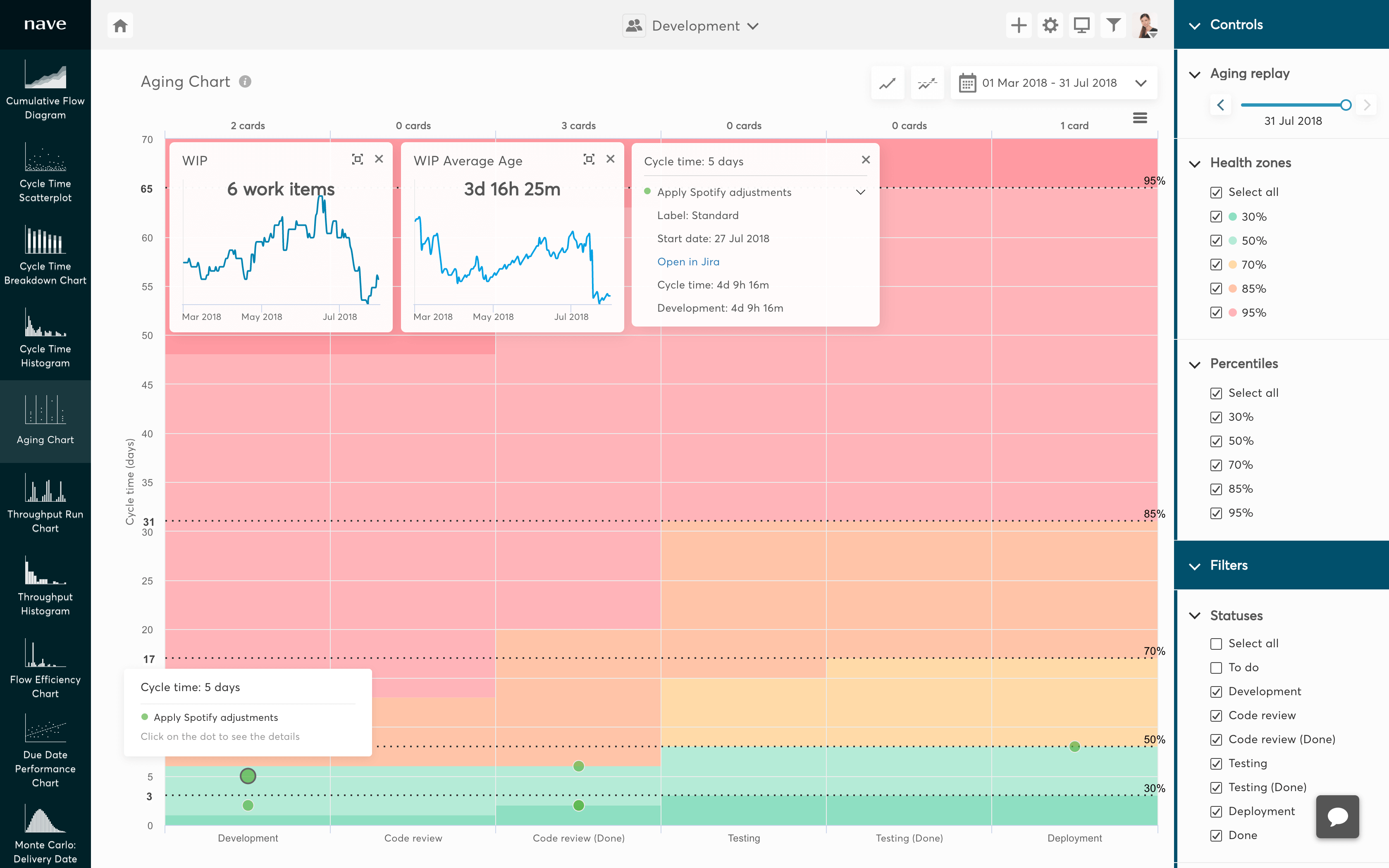Click the filter funnel icon
The image size is (1389, 868).
1113,26
